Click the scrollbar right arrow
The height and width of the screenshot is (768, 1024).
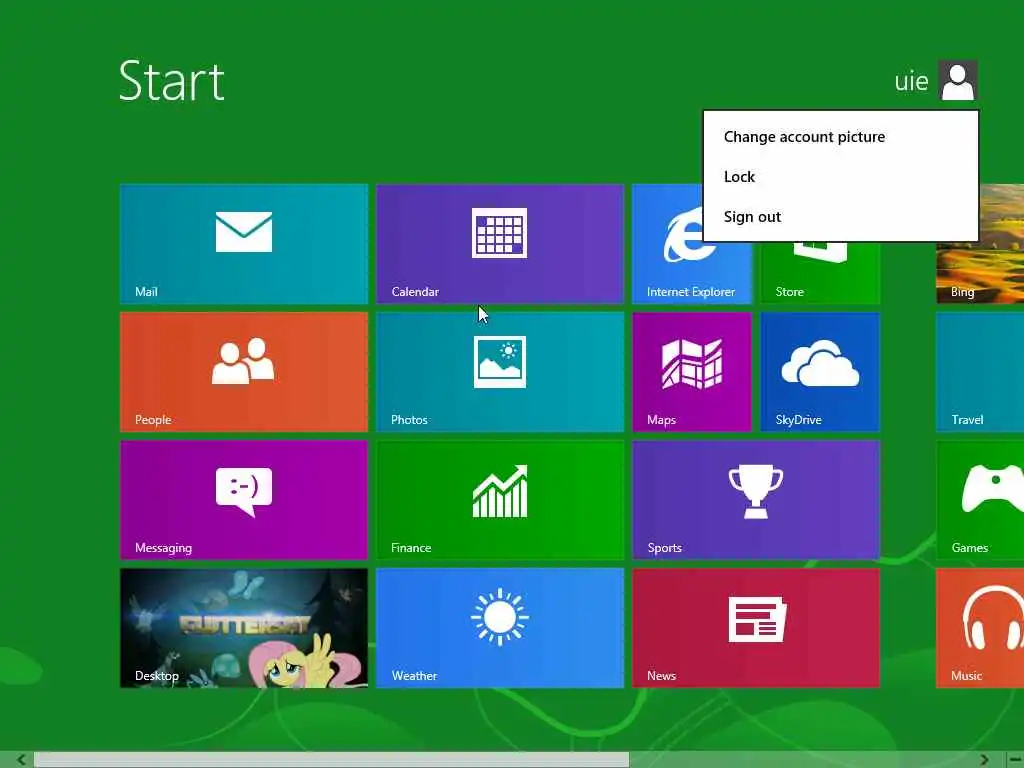[x=984, y=760]
